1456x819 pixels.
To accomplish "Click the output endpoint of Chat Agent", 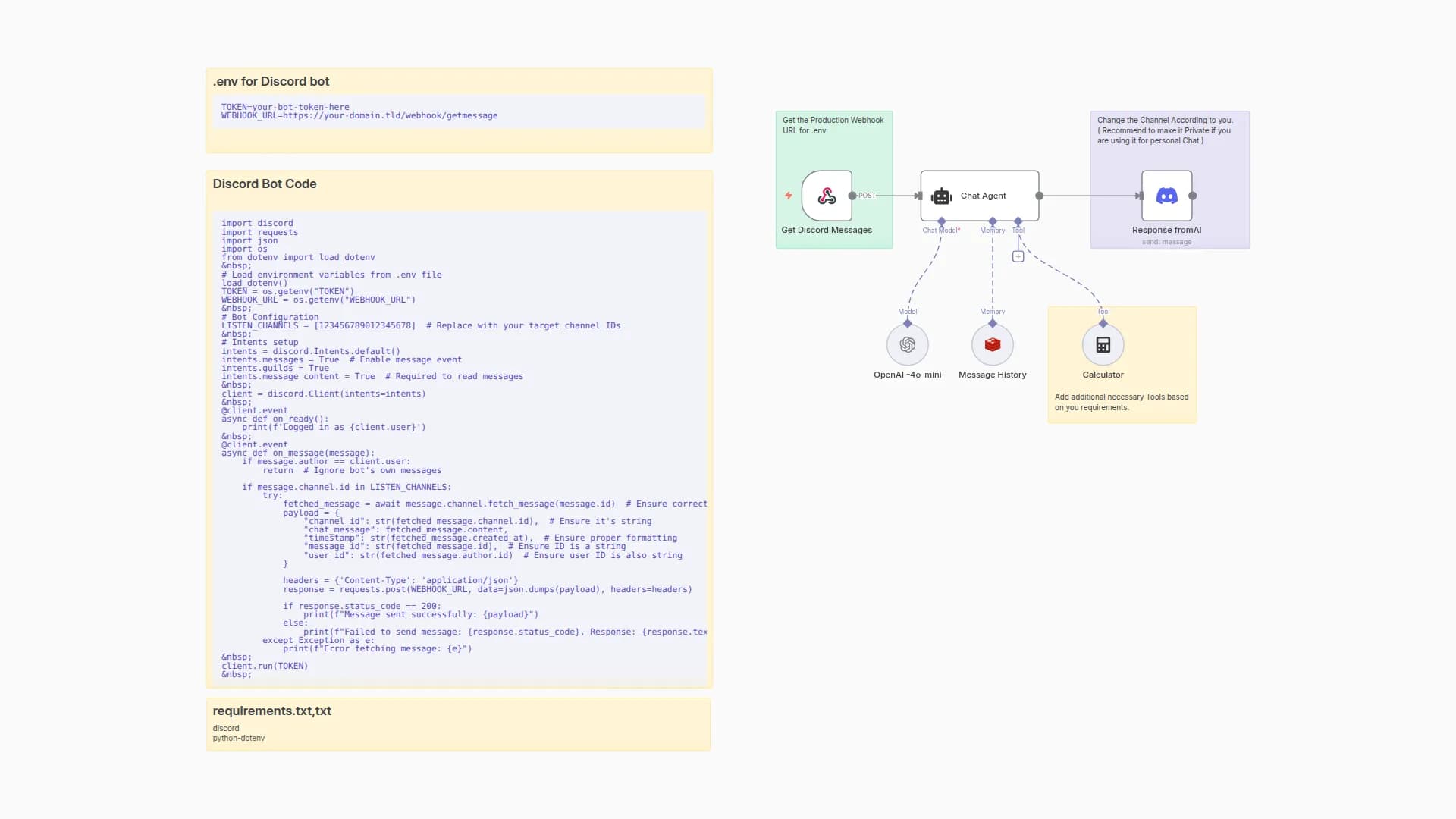I will (1040, 195).
